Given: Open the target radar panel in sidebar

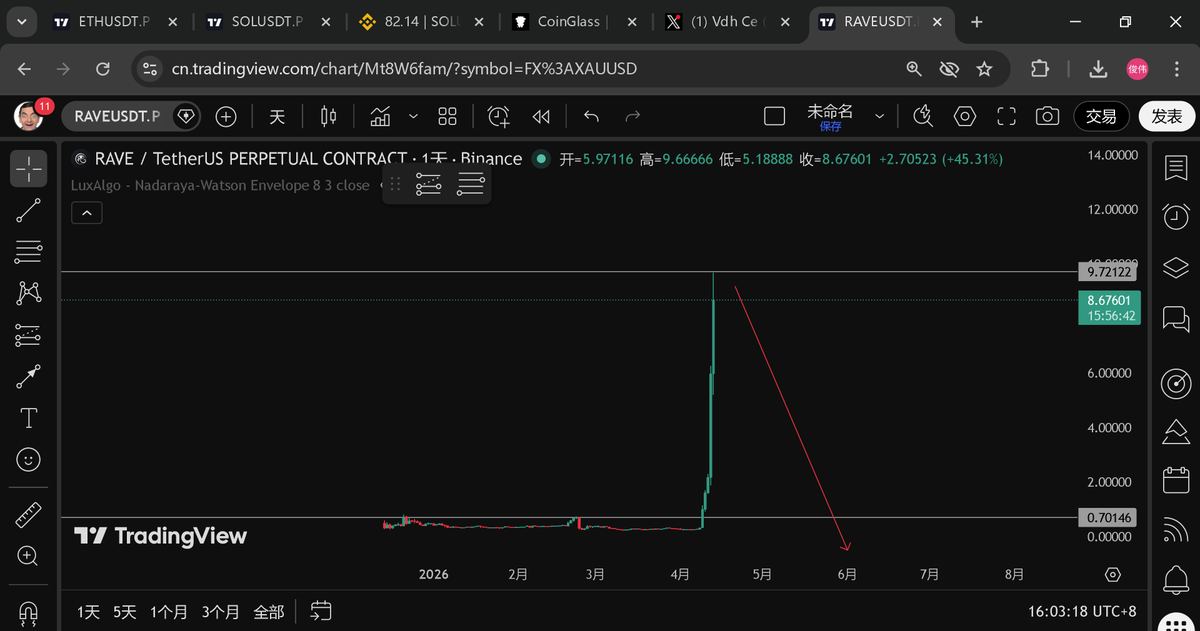Looking at the screenshot, I should [x=1176, y=383].
